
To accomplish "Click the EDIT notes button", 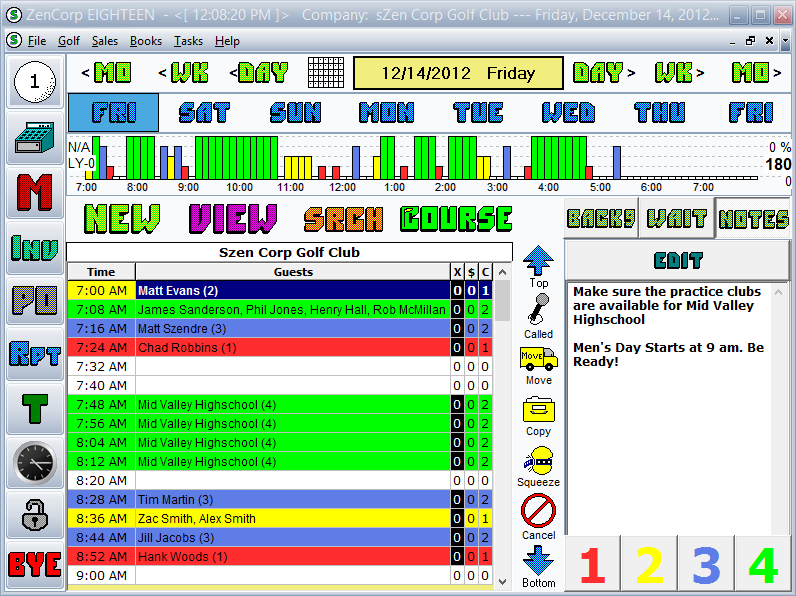I will point(677,261).
